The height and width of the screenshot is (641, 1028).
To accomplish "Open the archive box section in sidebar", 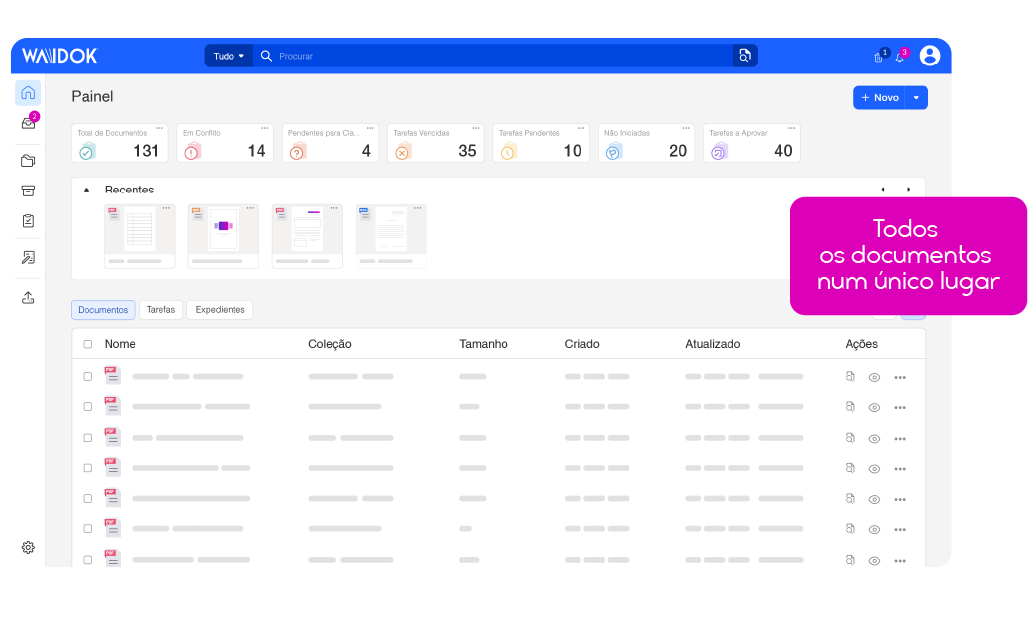I will (28, 191).
